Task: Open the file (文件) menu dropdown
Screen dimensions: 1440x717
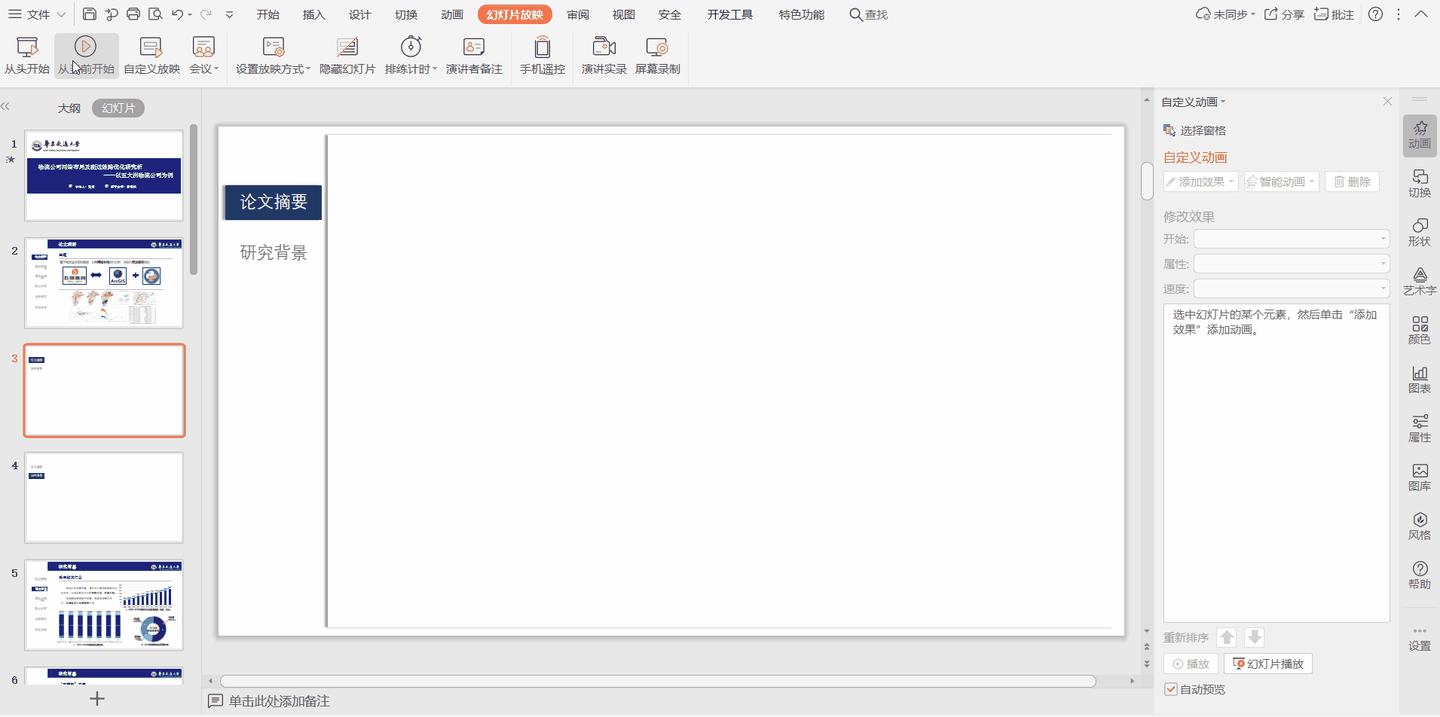Action: point(38,14)
